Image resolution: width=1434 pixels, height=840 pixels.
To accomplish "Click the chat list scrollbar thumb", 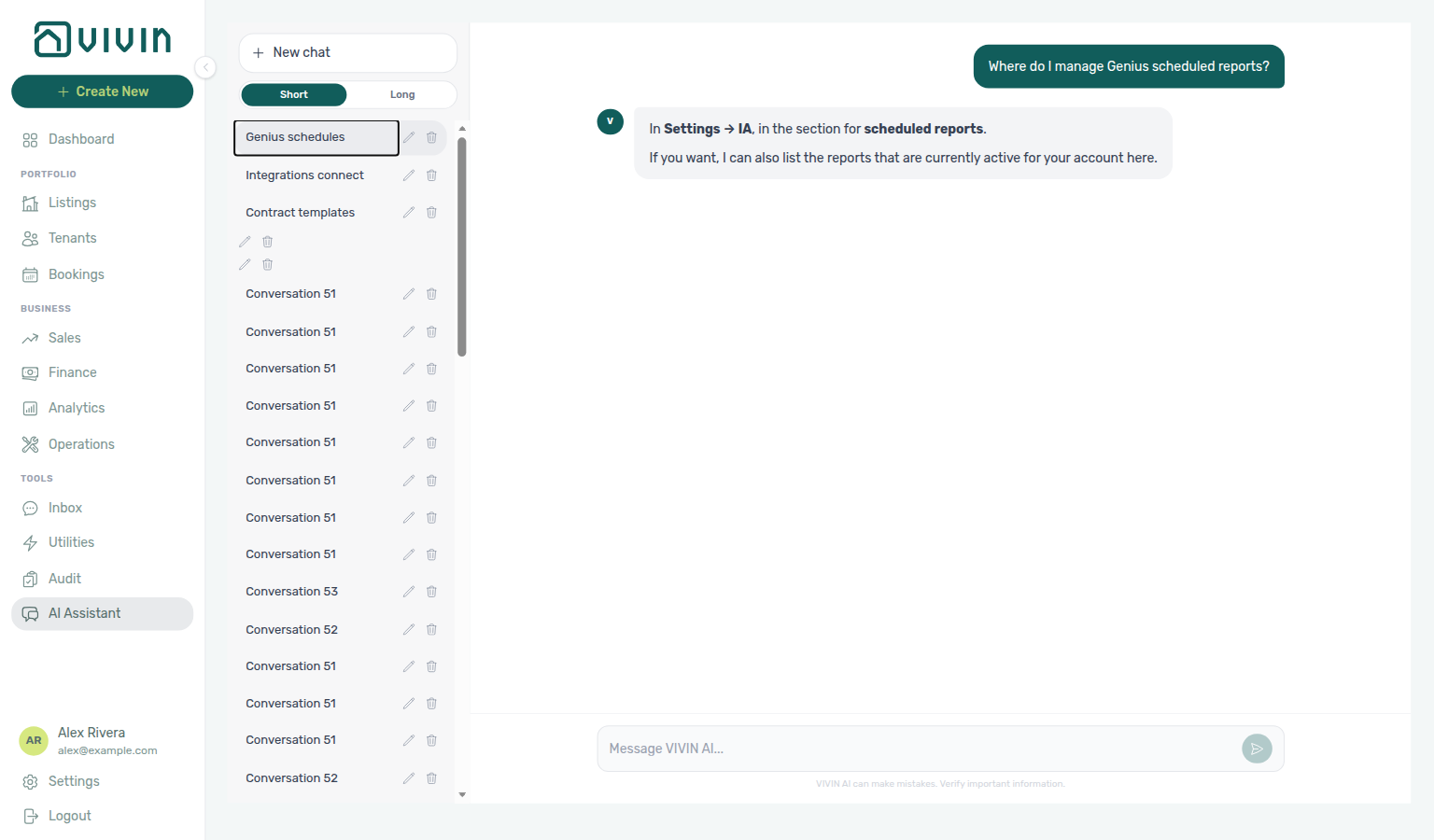I will point(462,246).
